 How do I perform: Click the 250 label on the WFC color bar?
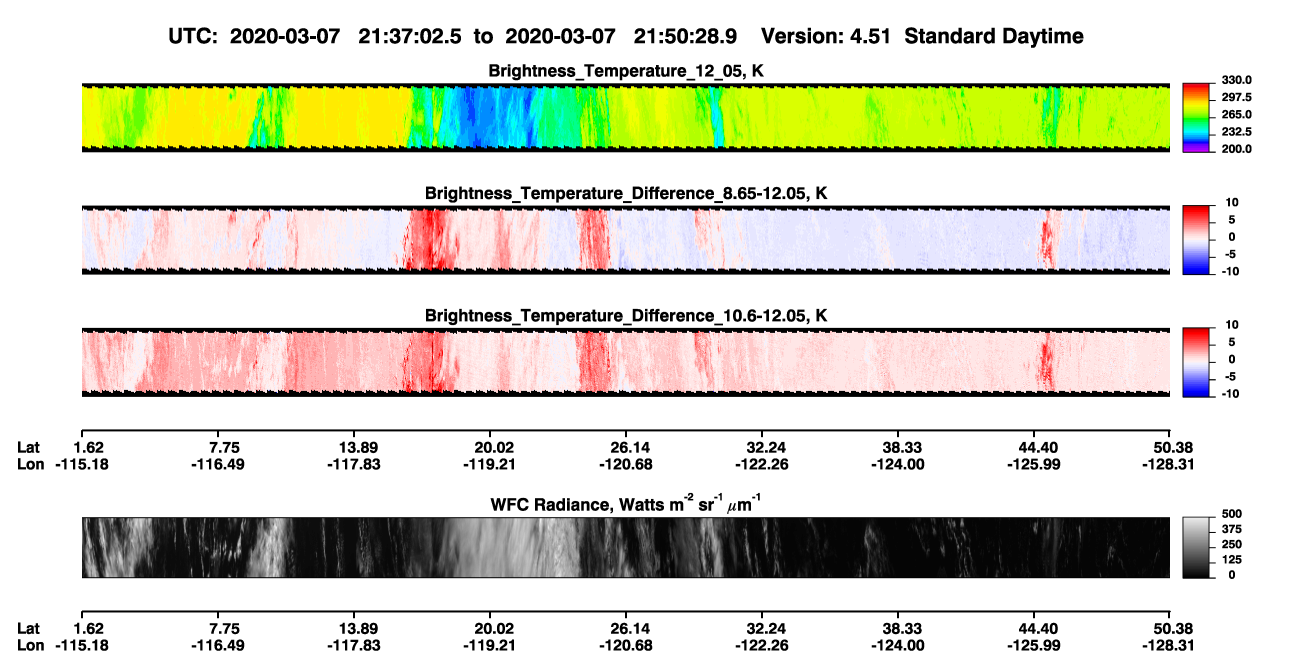[1231, 545]
